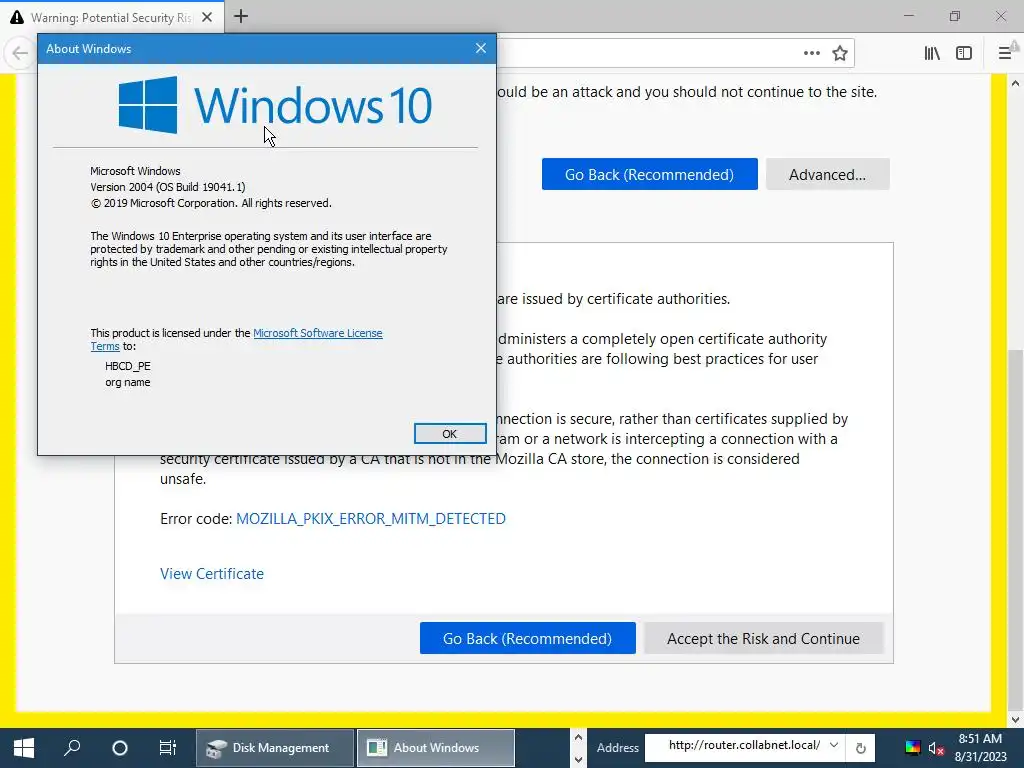Open the Firefox hamburger menu
The image size is (1024, 768).
pyautogui.click(x=1005, y=53)
